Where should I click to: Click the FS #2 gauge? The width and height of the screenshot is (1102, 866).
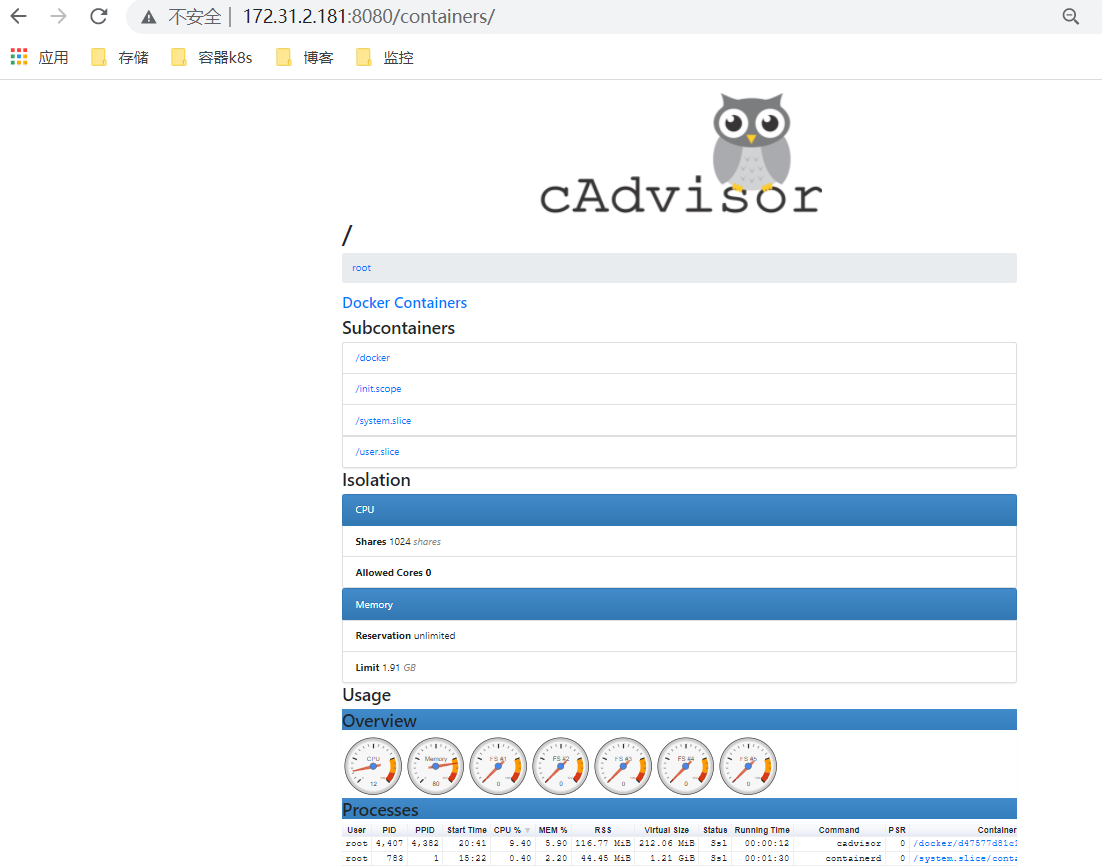(x=561, y=766)
